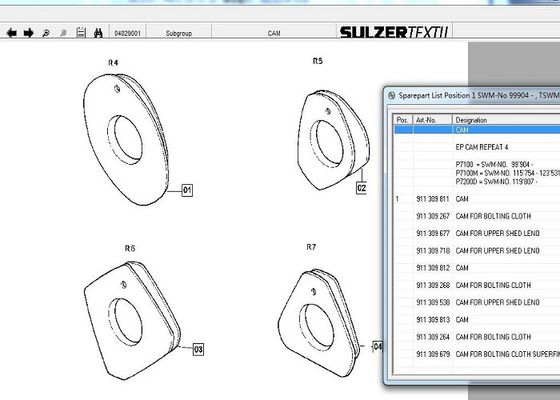Image resolution: width=560 pixels, height=400 pixels.
Task: Click the Subgroup toolbar label
Action: coord(179,33)
